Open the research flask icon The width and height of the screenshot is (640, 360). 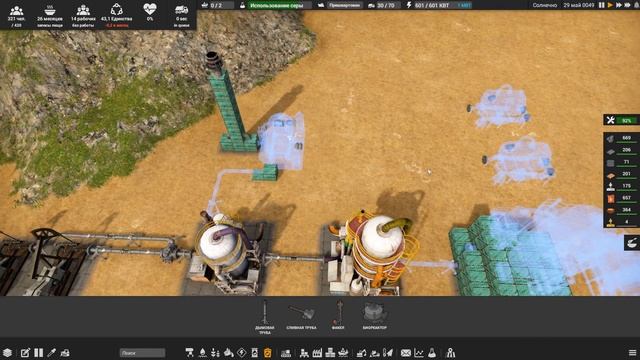(432, 353)
